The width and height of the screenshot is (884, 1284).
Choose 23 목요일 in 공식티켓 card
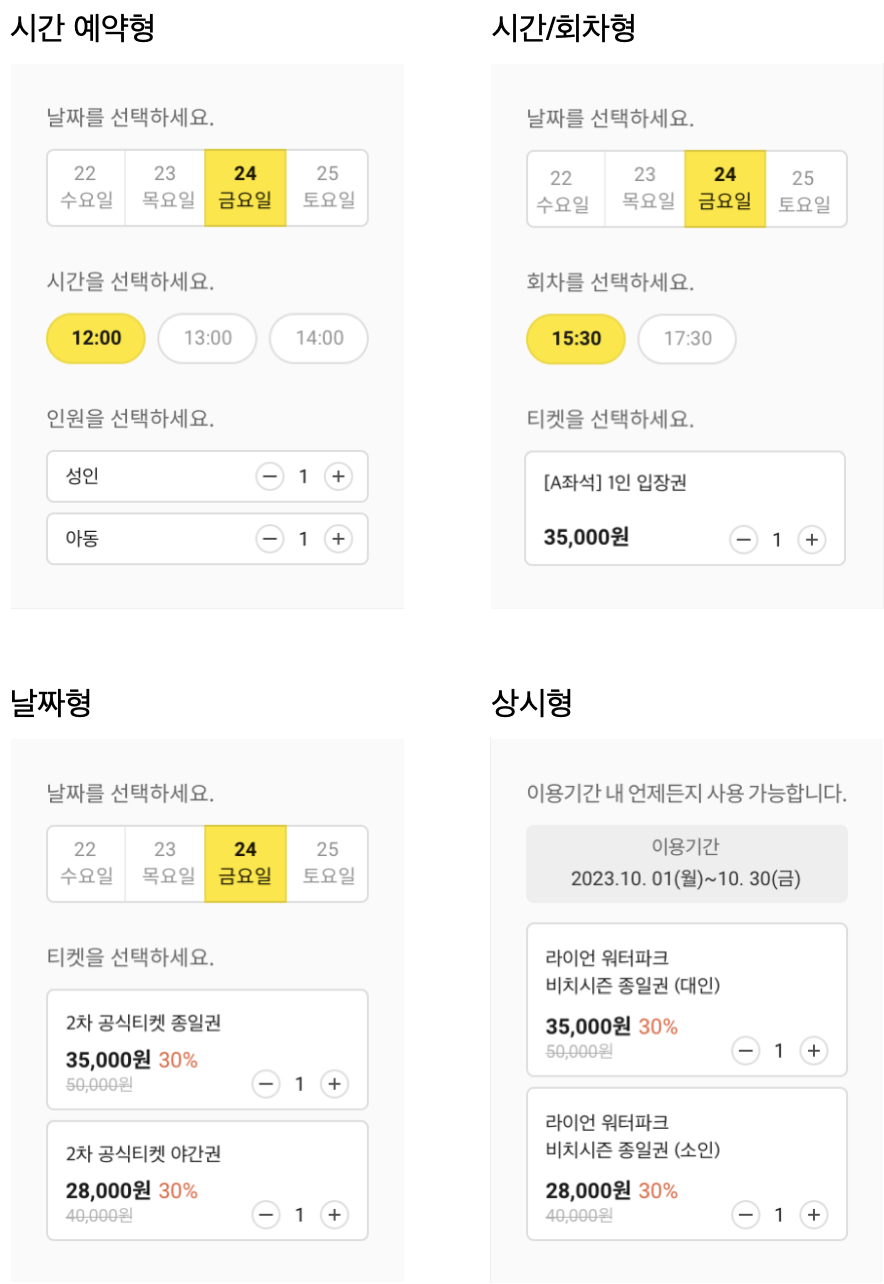(165, 863)
